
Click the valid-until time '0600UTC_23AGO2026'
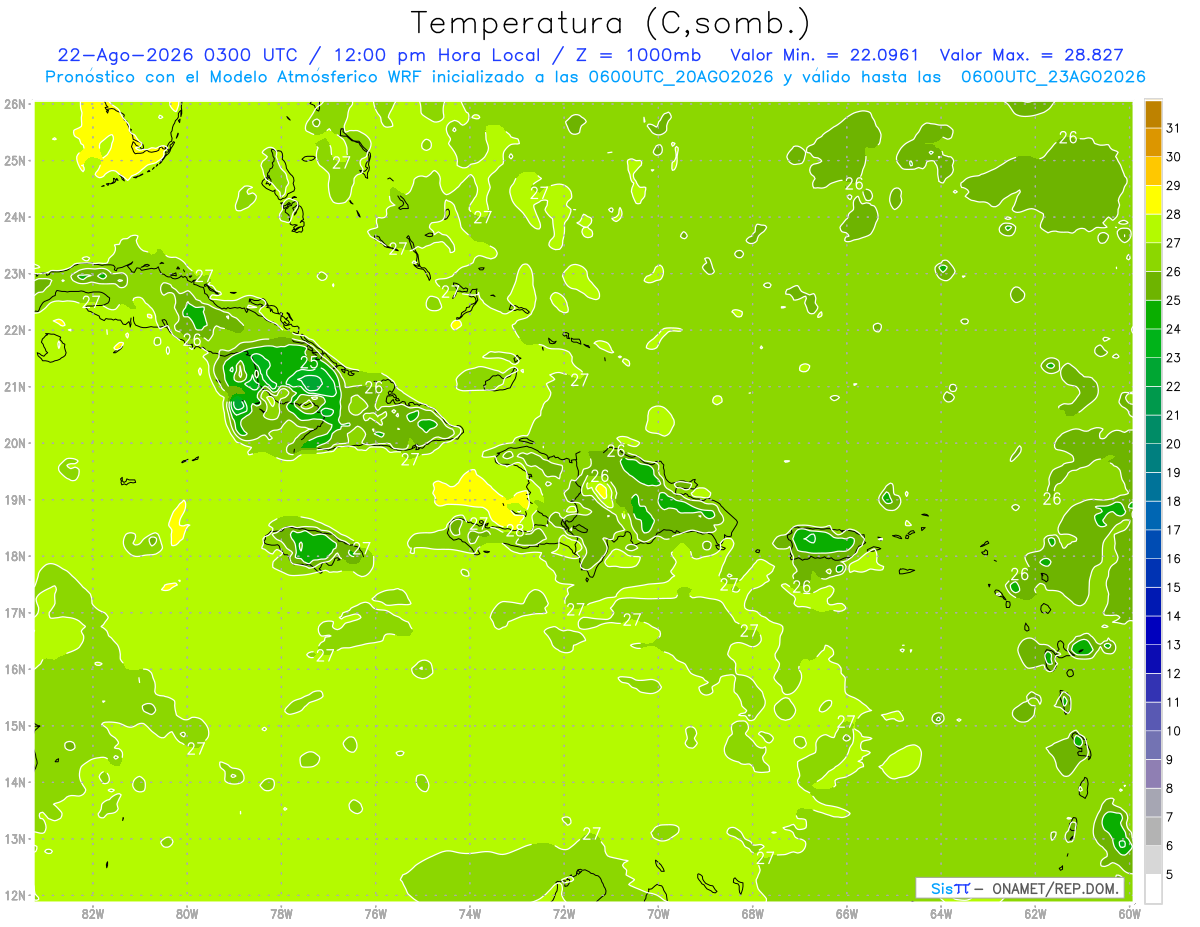click(1053, 77)
